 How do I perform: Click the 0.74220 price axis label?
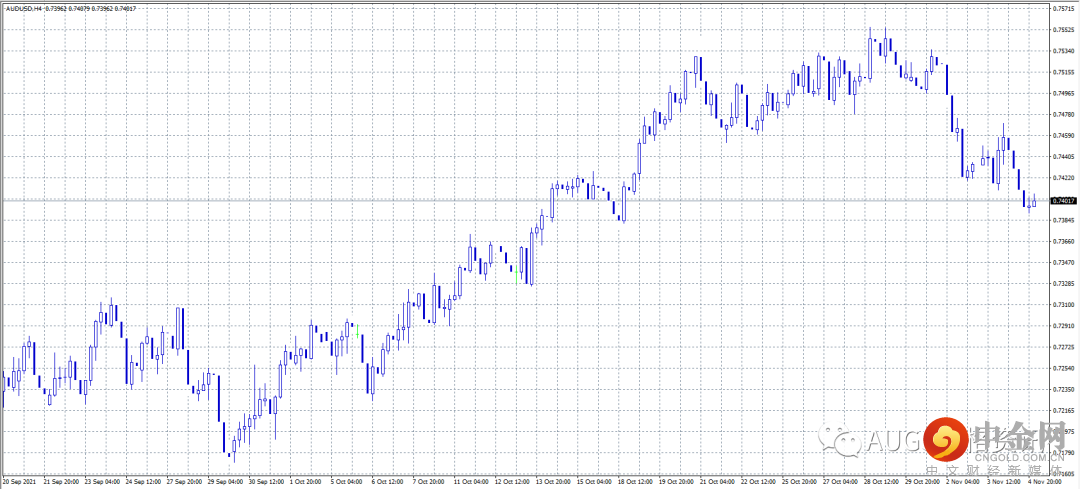1065,178
